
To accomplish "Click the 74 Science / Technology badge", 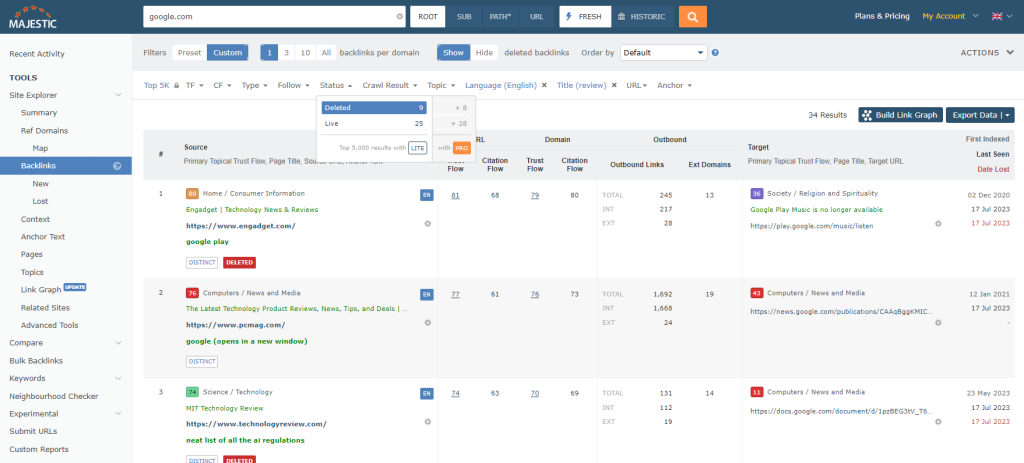I will click(192, 392).
